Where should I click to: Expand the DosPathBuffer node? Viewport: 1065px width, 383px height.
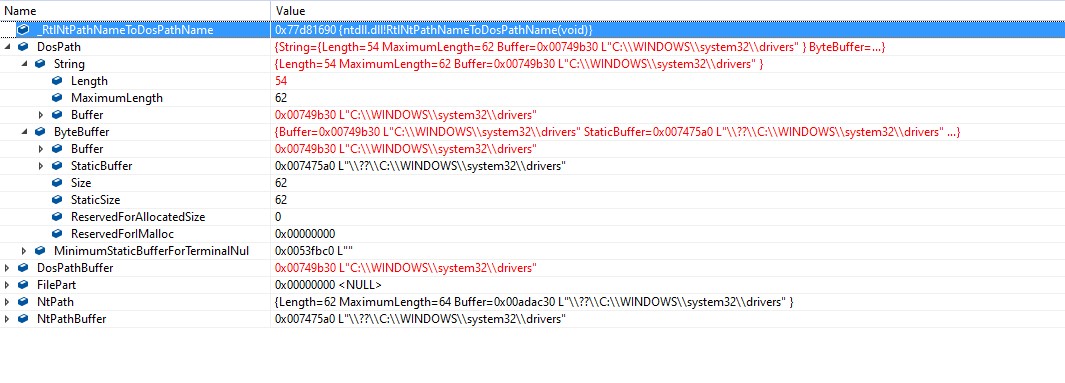point(7,268)
